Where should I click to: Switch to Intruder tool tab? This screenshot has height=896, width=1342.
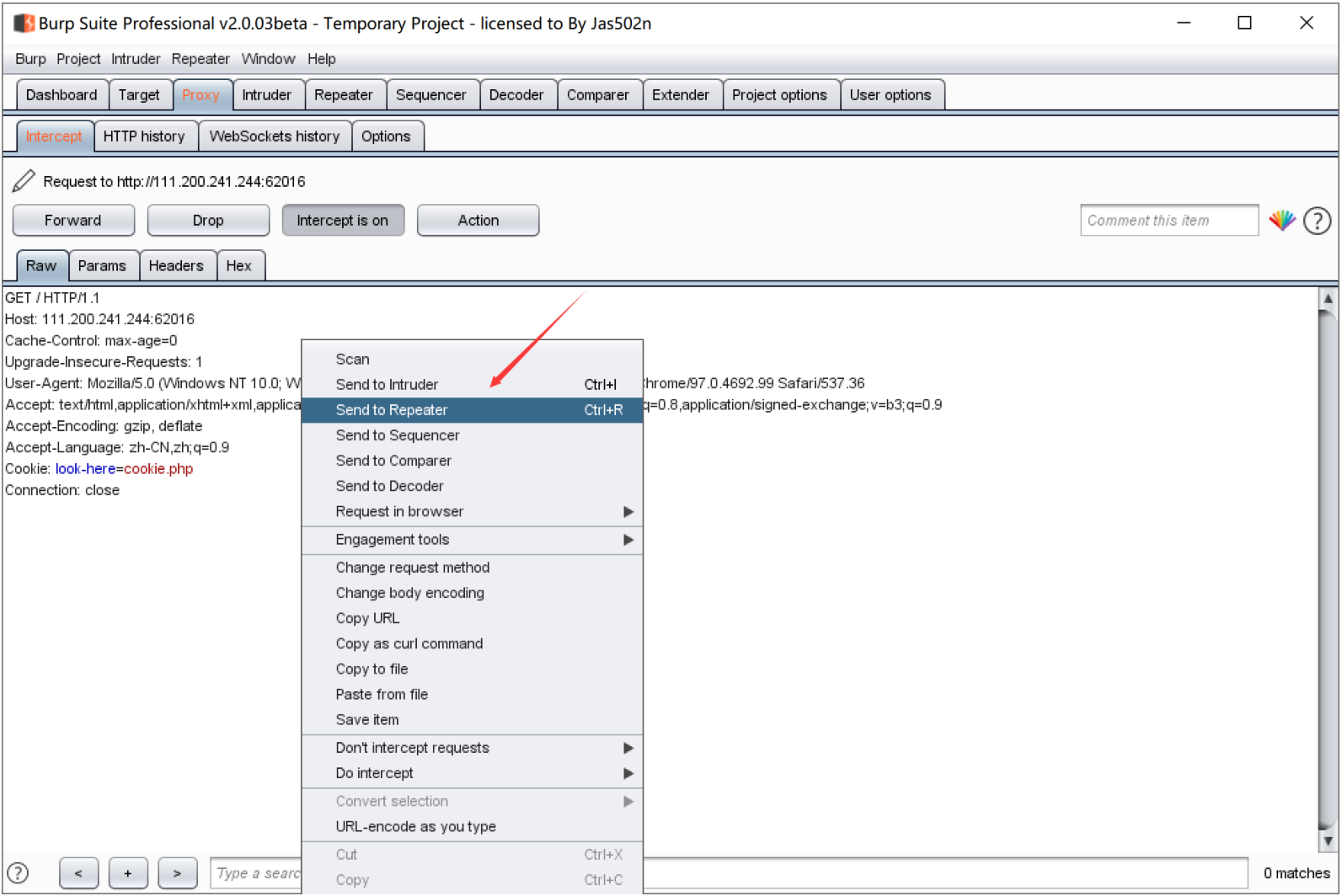click(267, 95)
